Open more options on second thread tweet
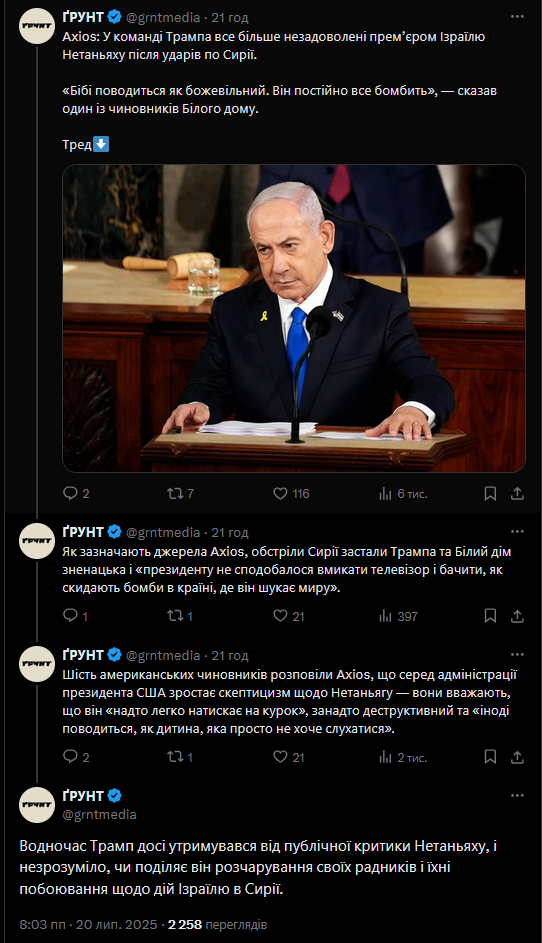The image size is (542, 943). (517, 532)
